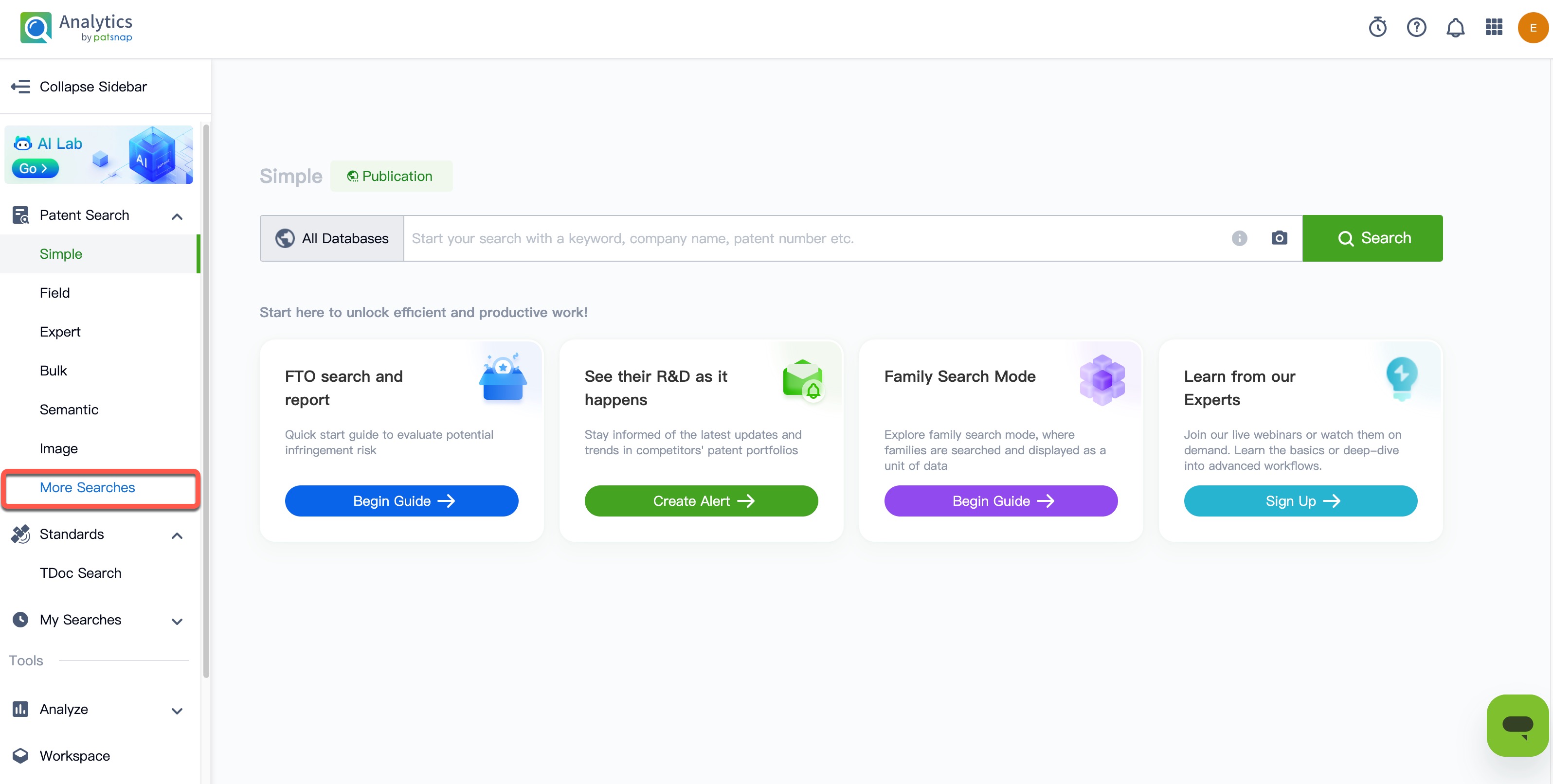Open the All Databases selector
The width and height of the screenshot is (1553, 784).
[x=332, y=238]
